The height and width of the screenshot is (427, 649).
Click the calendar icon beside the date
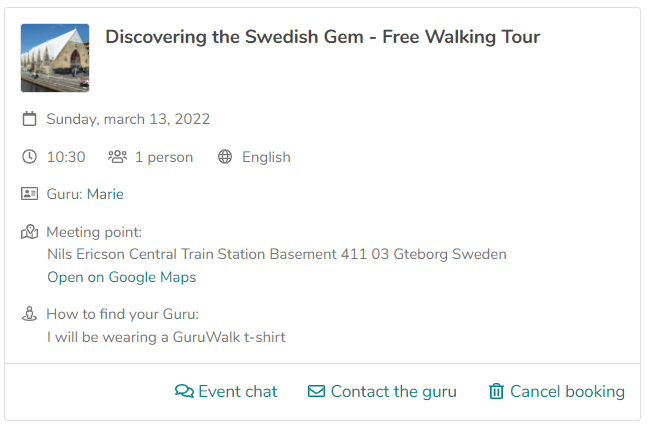click(x=29, y=119)
